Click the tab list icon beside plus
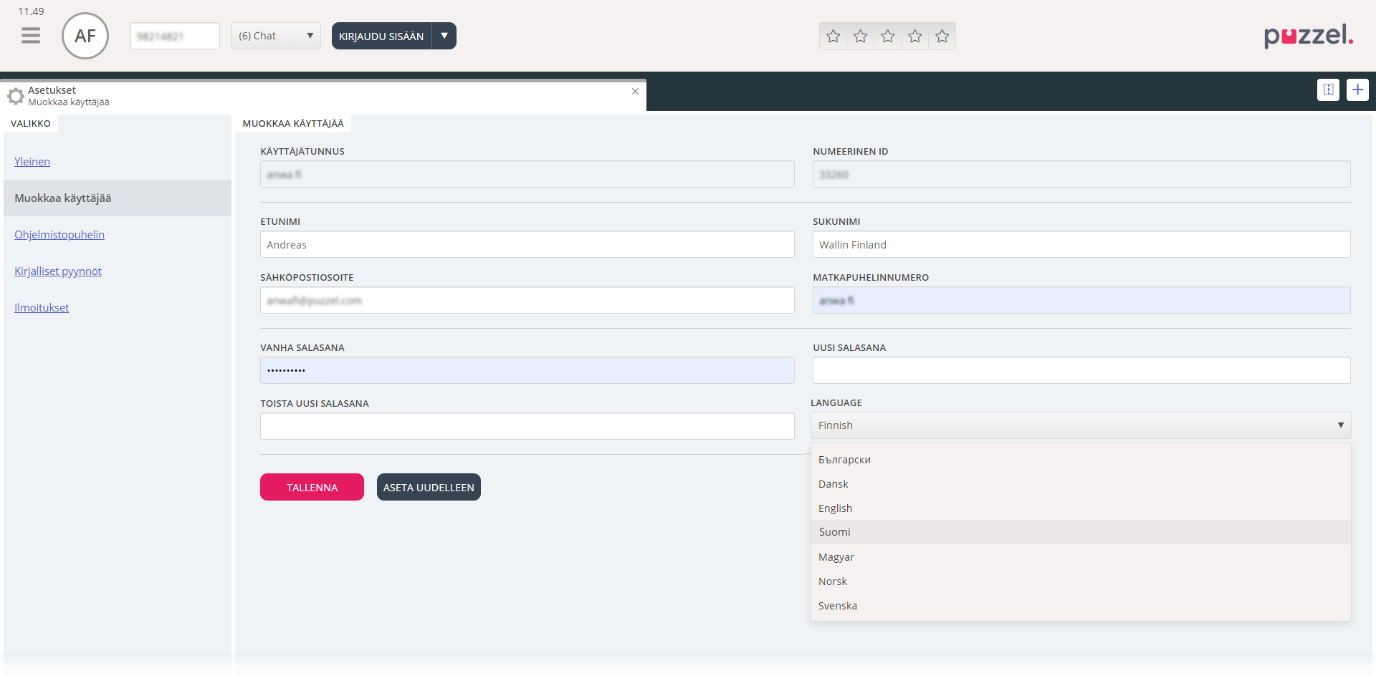 [1328, 90]
